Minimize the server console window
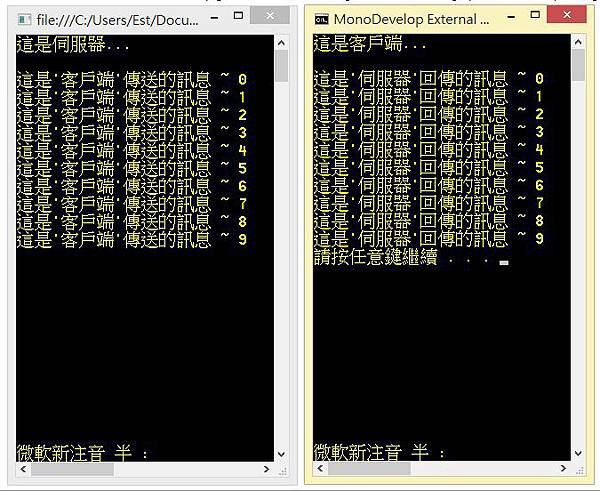Screen dimensions: 600x491 (x=215, y=18)
